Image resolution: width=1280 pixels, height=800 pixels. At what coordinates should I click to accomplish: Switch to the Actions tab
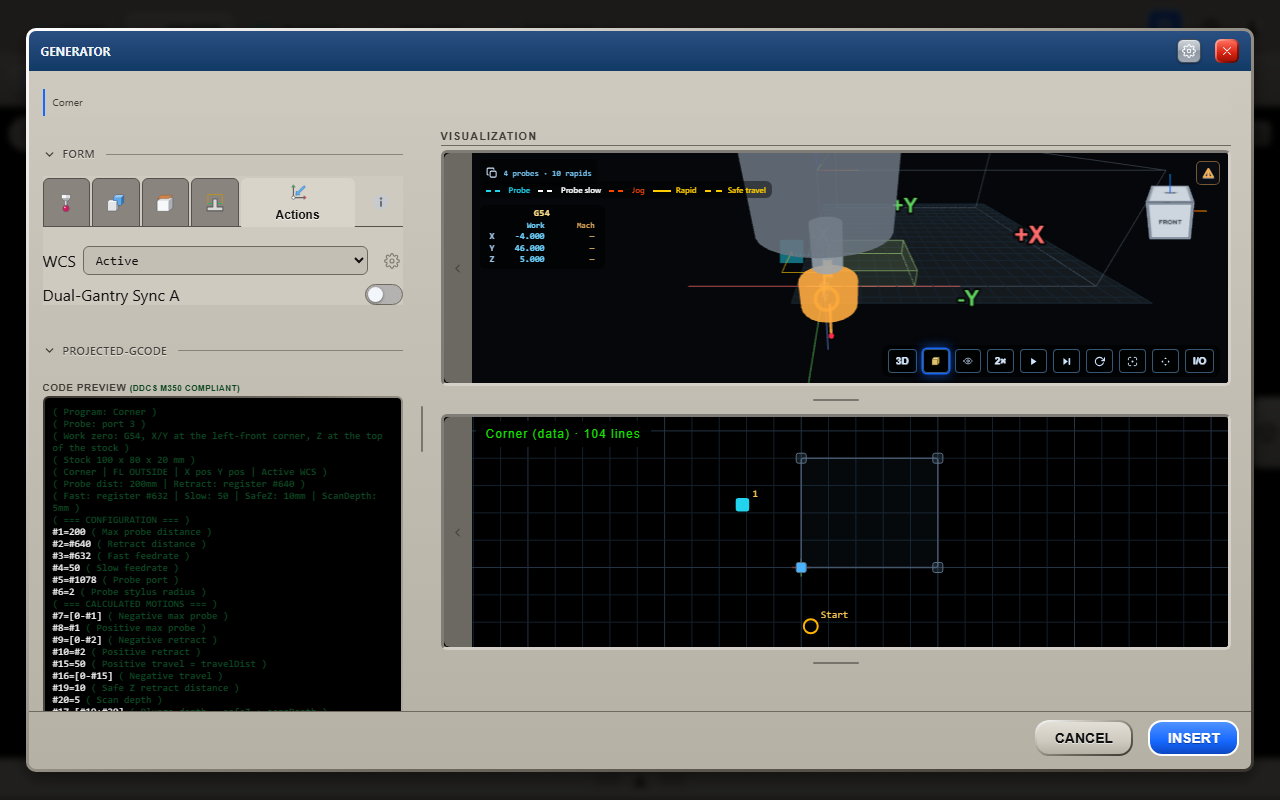tap(298, 203)
